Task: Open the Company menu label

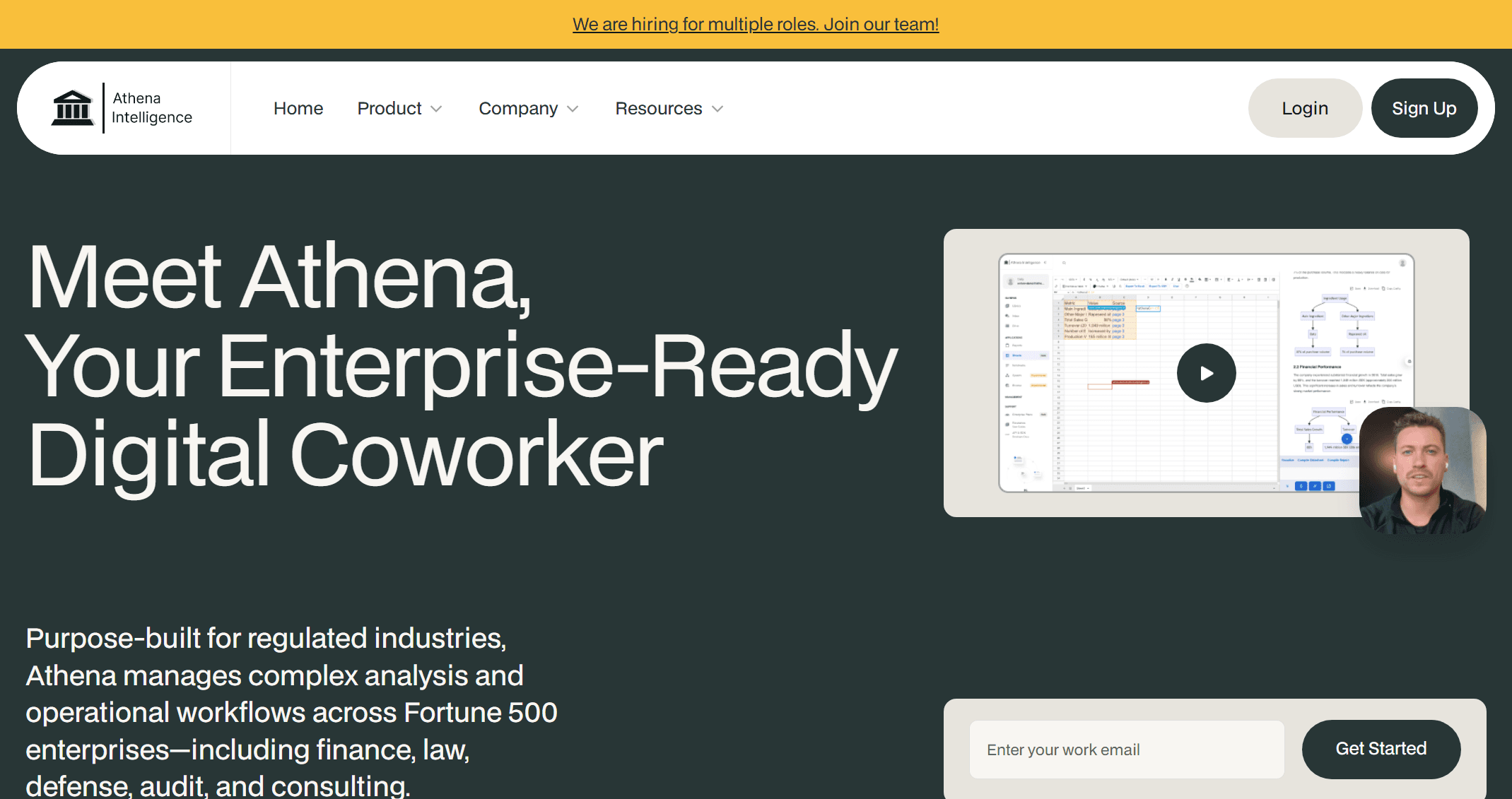Action: point(517,108)
